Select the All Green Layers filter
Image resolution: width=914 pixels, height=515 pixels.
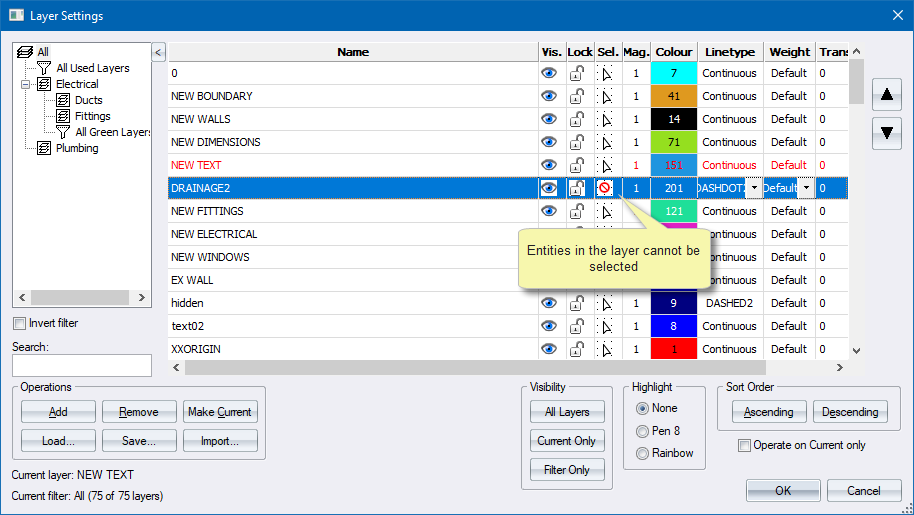[x=112, y=132]
